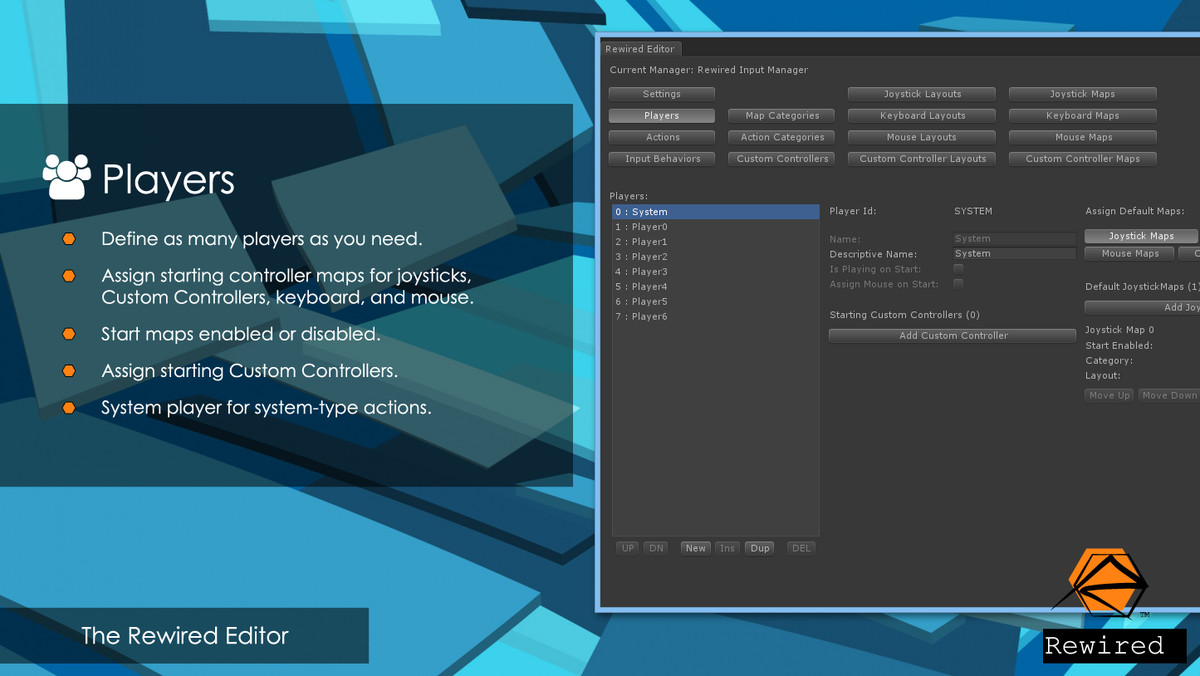The height and width of the screenshot is (676, 1200).
Task: Select 3 : Player2 in list
Action: click(715, 257)
